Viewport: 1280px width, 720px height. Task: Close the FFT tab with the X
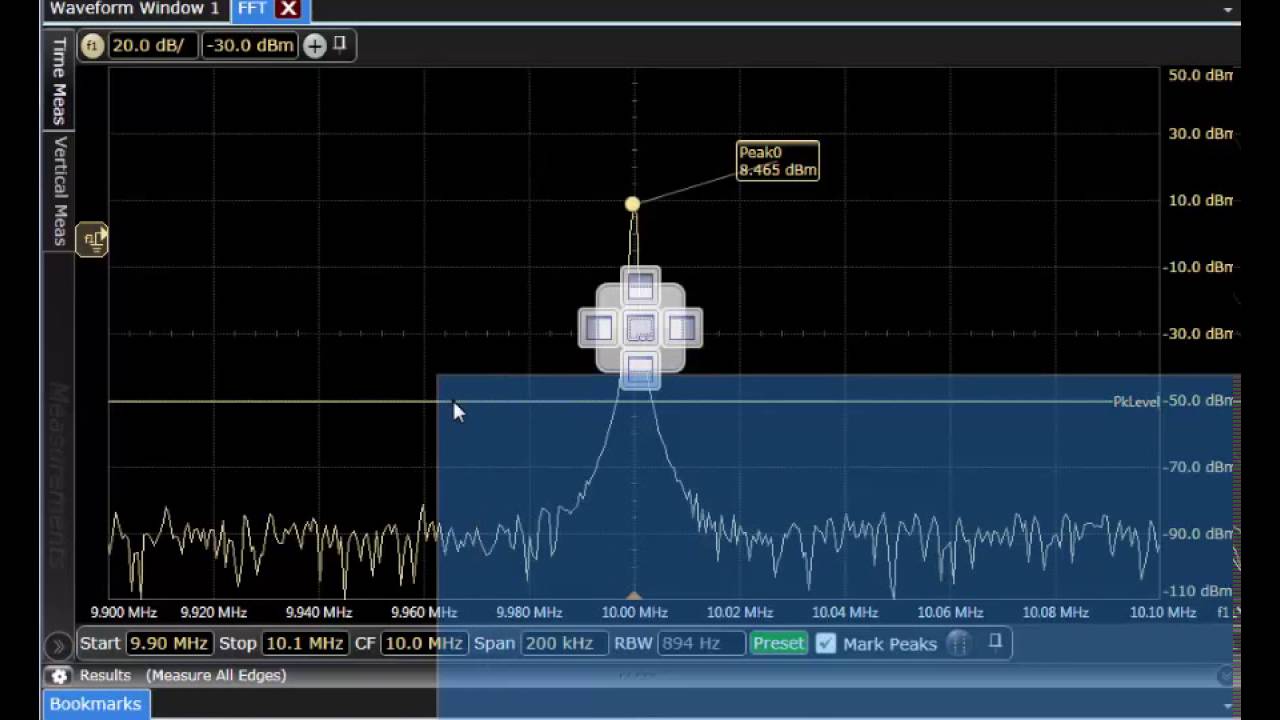[x=289, y=9]
